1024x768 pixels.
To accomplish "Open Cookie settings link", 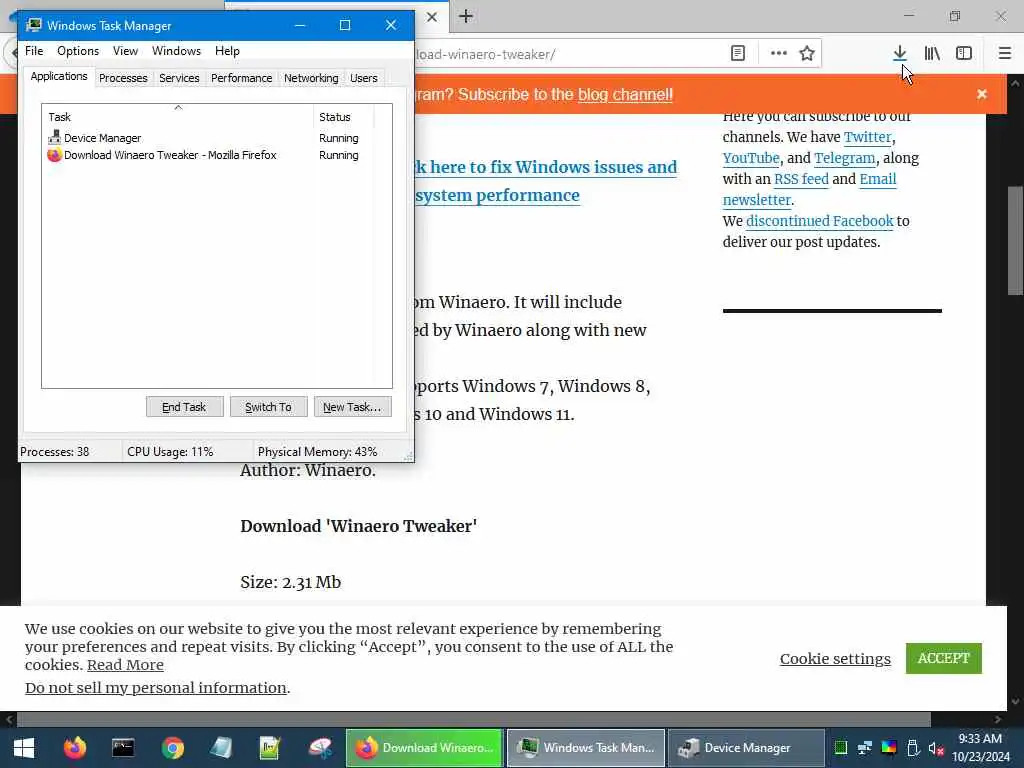I will [x=835, y=658].
